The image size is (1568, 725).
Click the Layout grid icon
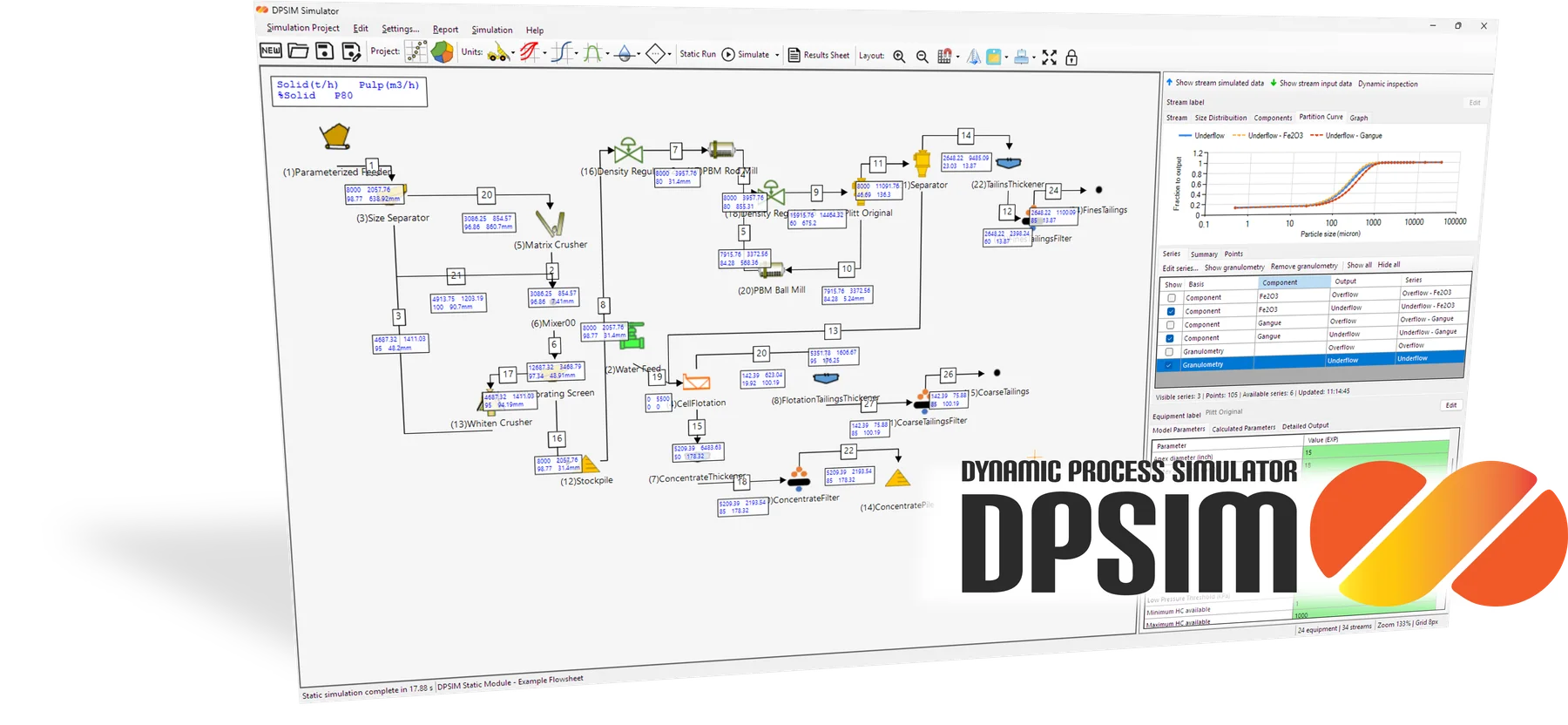pyautogui.click(x=944, y=57)
